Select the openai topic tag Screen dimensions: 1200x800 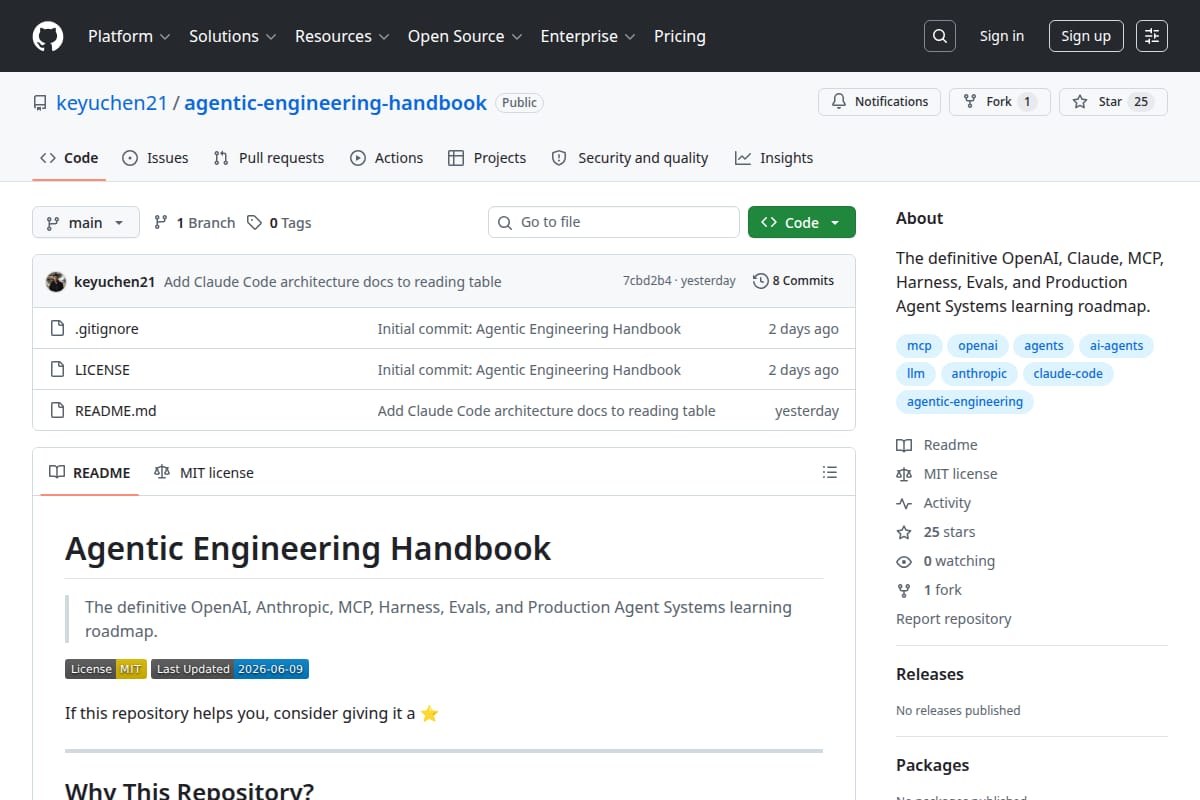click(x=978, y=346)
